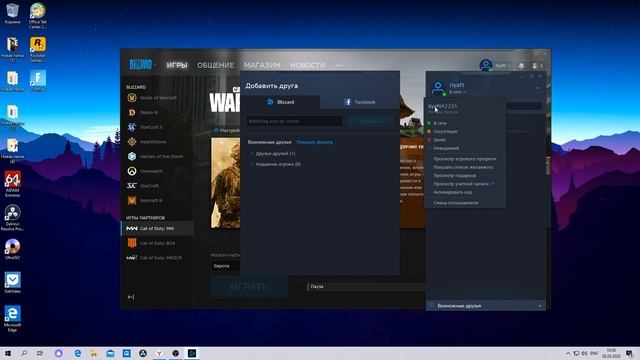640x360 pixels.
Task: Click the ИГРАТЬ button
Action: coord(249,287)
